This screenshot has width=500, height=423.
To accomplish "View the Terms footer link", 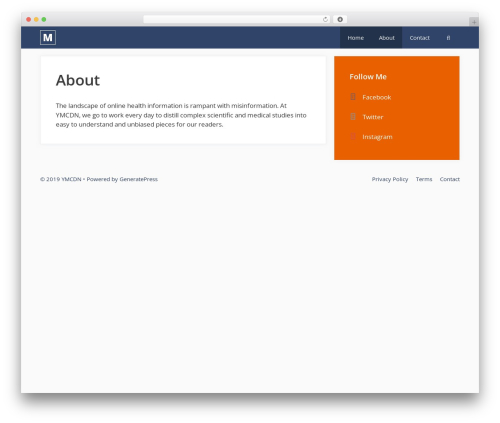I will pos(424,179).
